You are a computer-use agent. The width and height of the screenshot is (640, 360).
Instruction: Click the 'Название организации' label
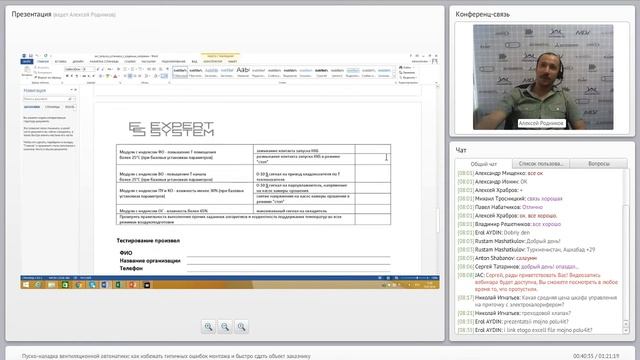pos(150,260)
